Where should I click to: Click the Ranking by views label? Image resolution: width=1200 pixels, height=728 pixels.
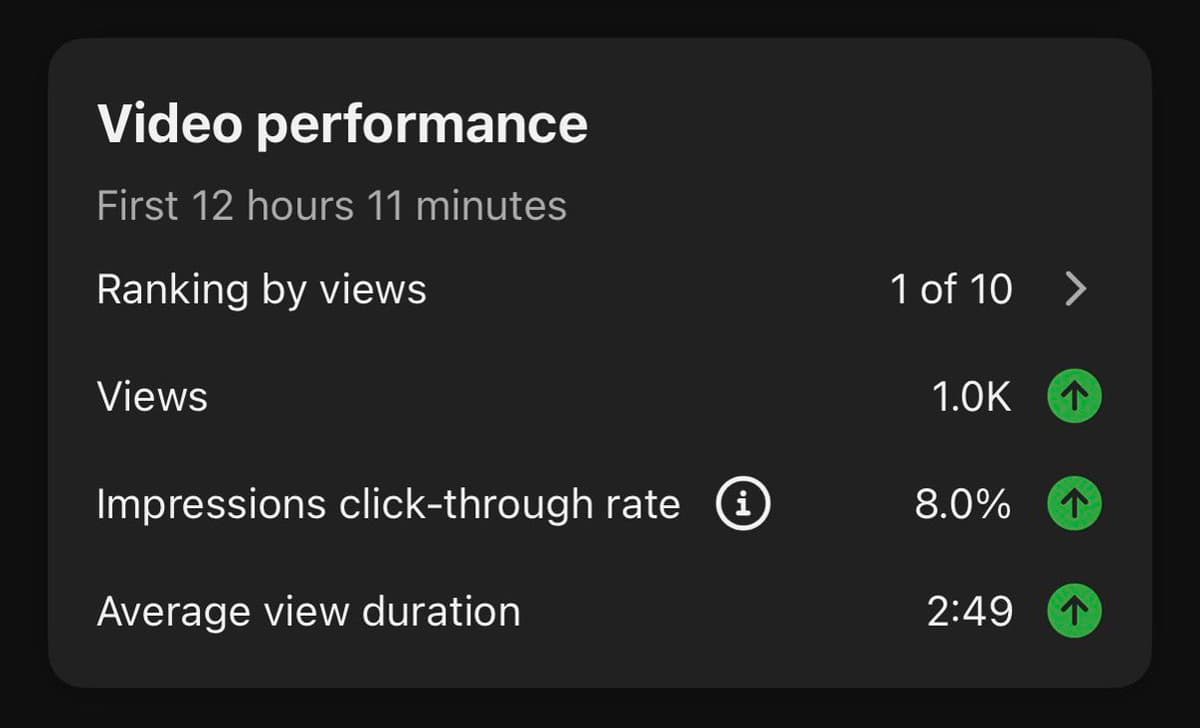pos(261,289)
